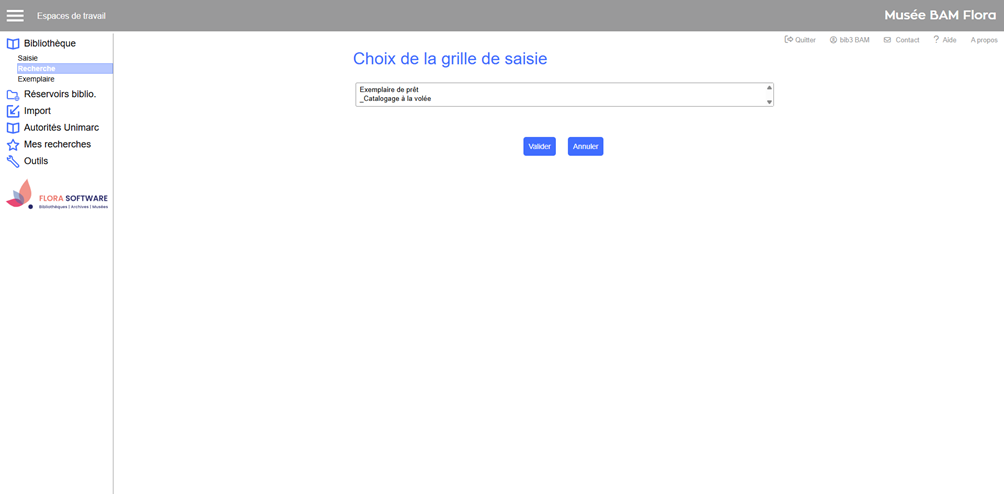Open the Outils section
The height and width of the screenshot is (494, 1004).
[x=36, y=161]
